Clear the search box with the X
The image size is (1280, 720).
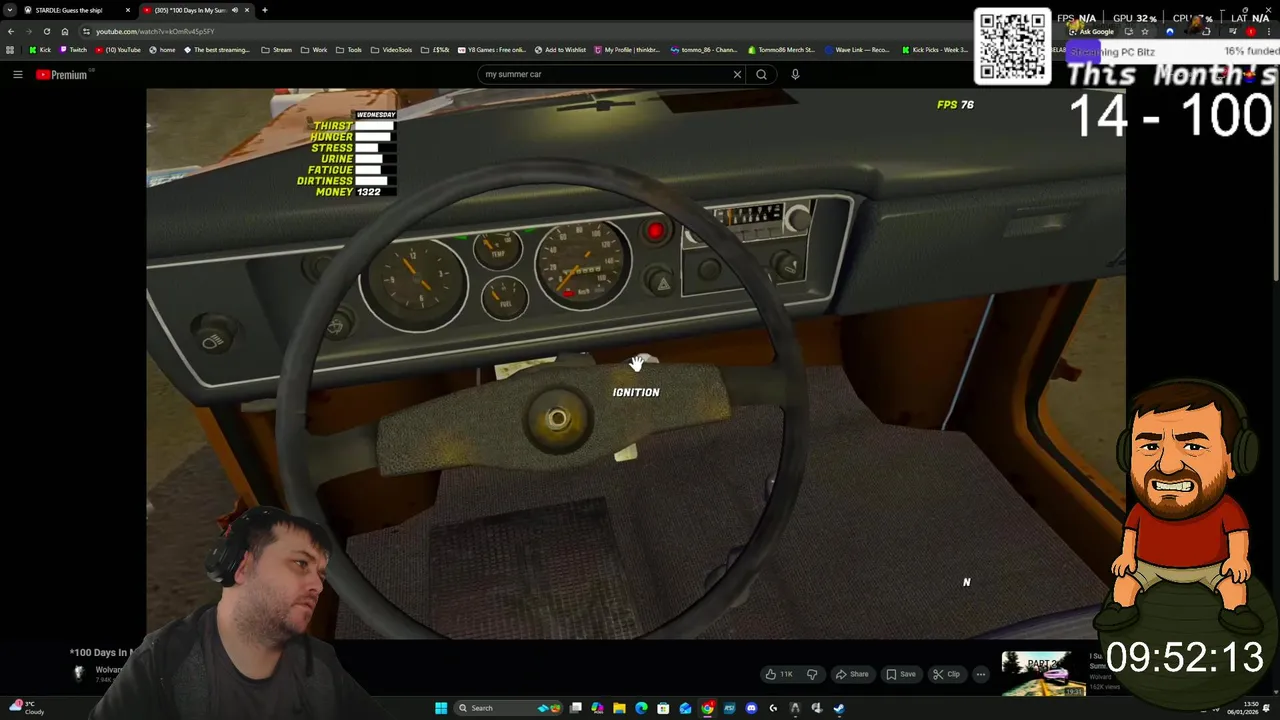pos(737,74)
